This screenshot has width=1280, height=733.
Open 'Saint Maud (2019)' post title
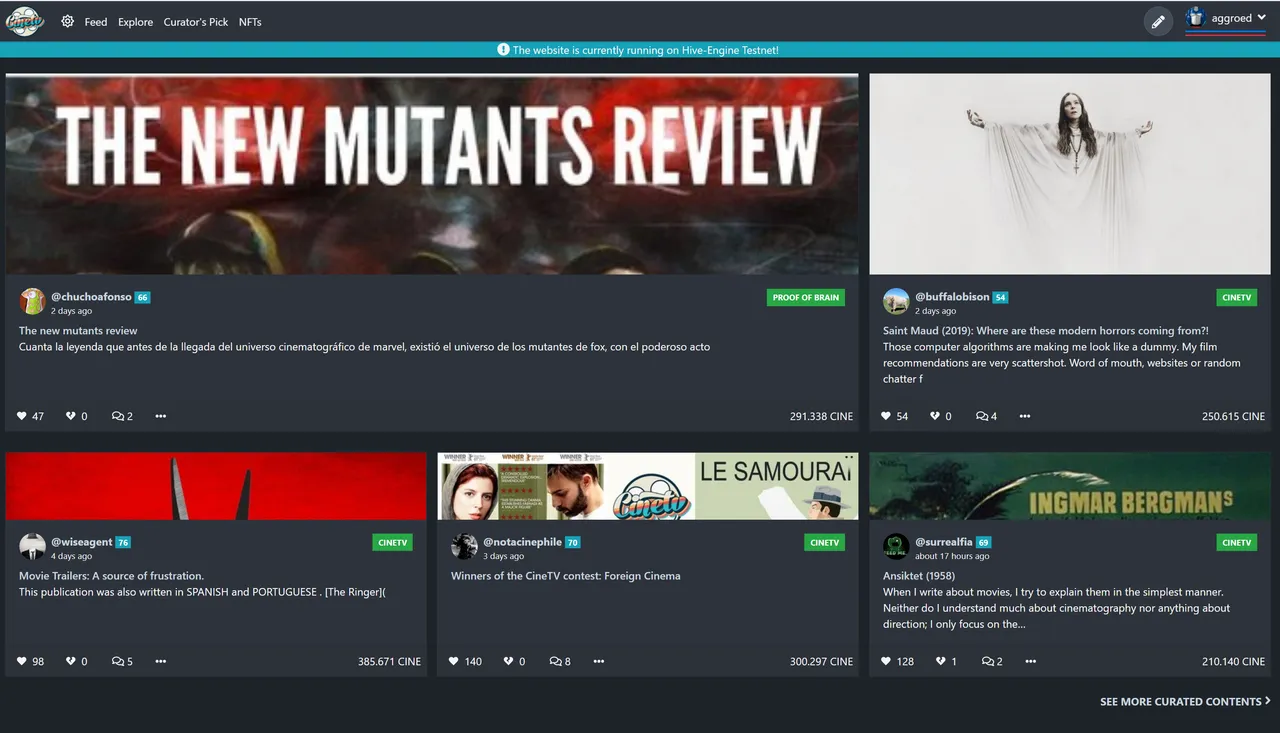pos(1046,331)
